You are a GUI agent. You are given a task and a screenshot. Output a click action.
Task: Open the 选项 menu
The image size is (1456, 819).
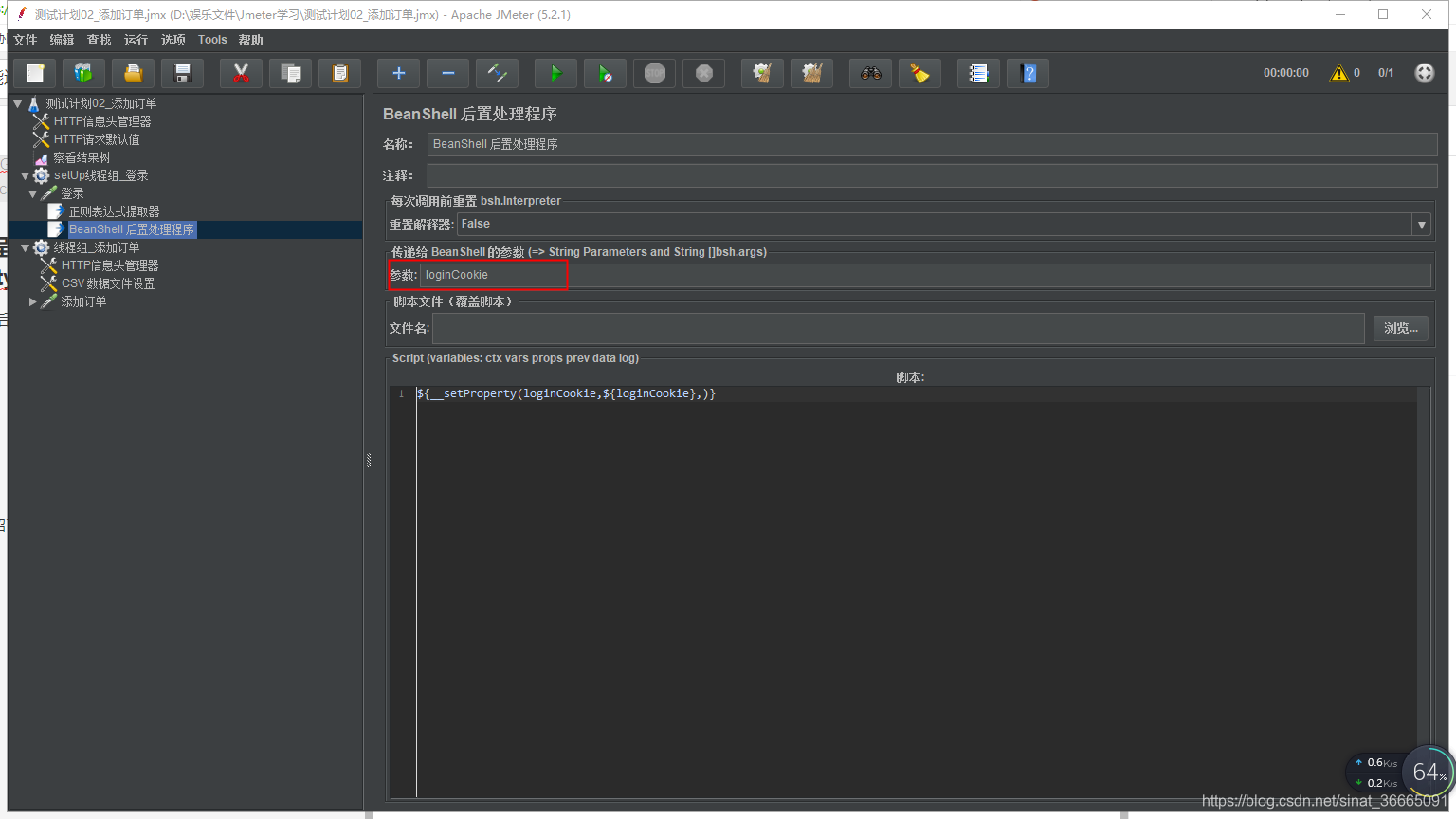point(173,40)
